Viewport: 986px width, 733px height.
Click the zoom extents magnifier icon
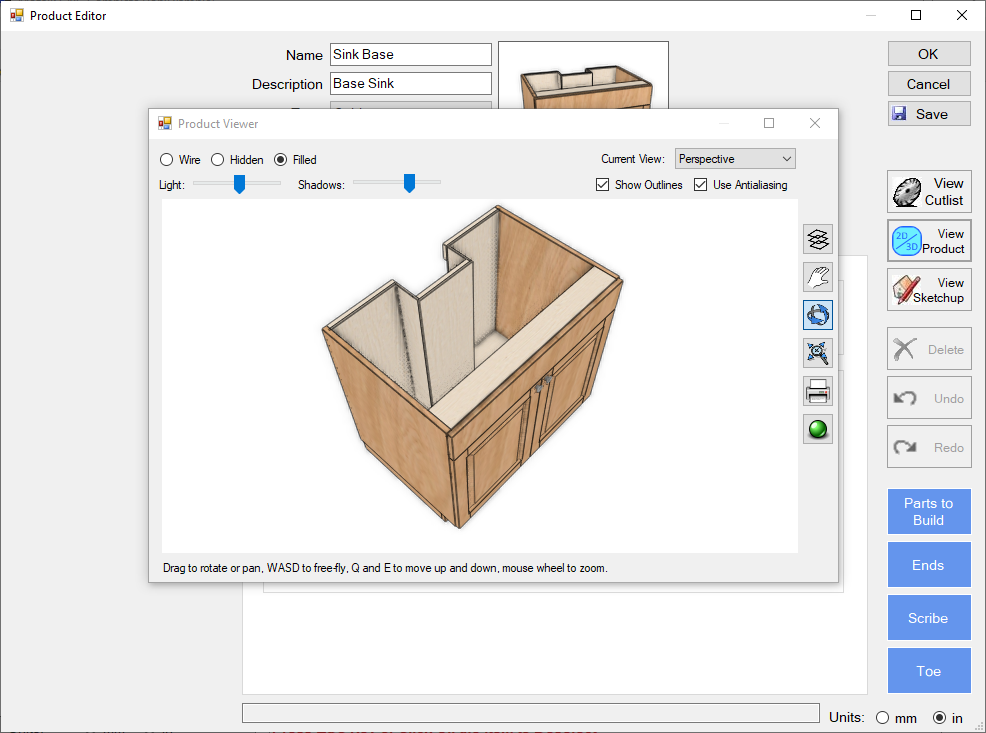[x=818, y=353]
